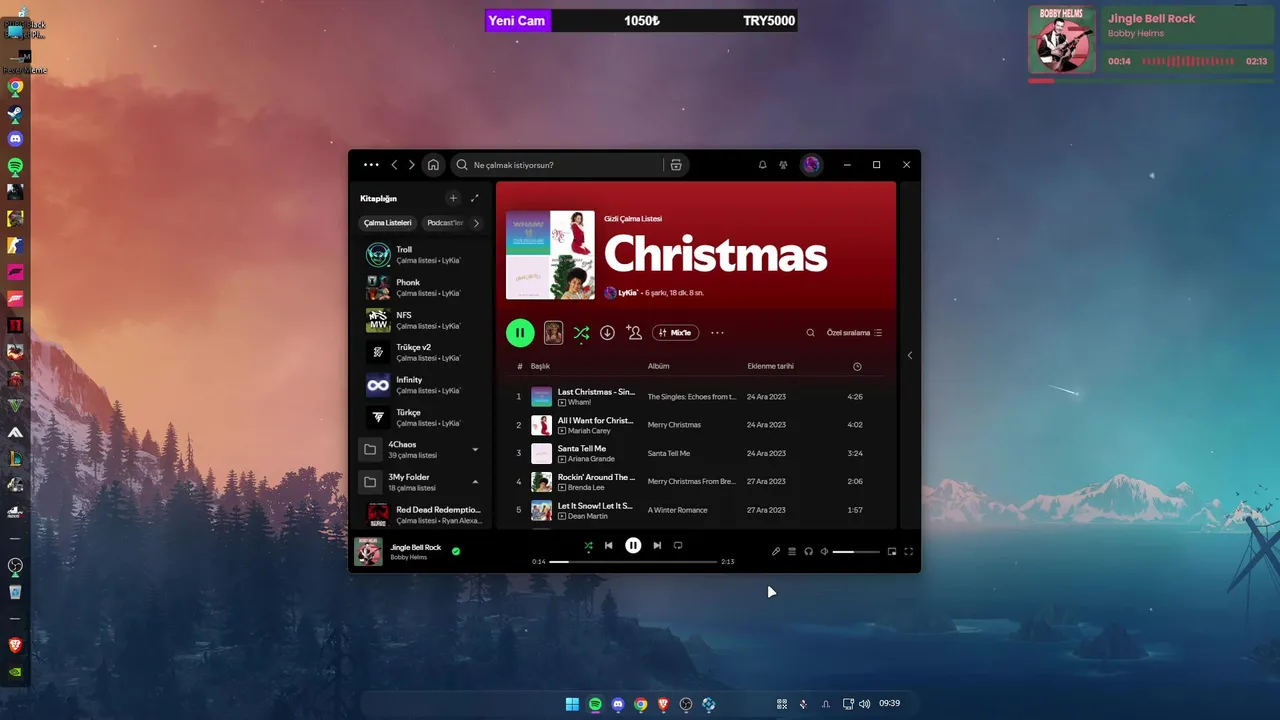Create a new playlist with the plus icon
This screenshot has height=720, width=1280.
tap(453, 198)
